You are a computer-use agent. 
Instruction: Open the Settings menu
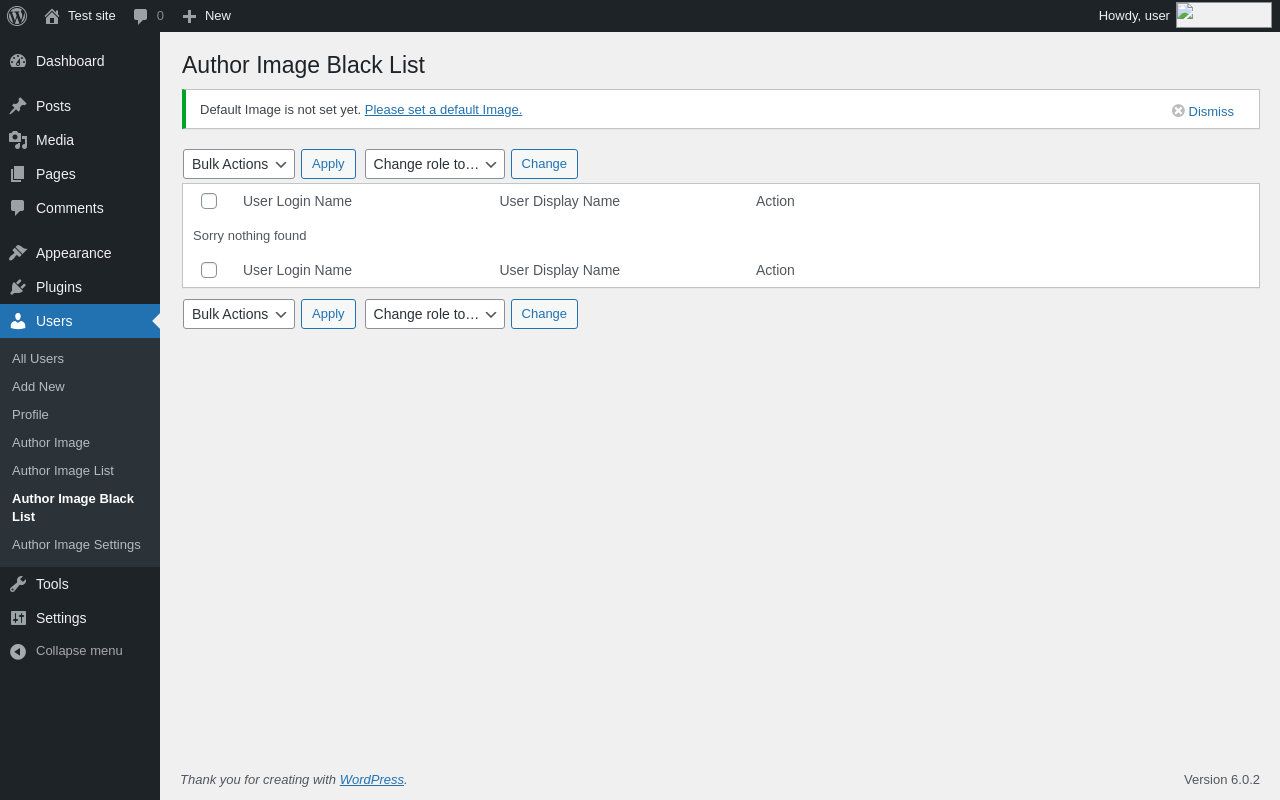coord(80,618)
